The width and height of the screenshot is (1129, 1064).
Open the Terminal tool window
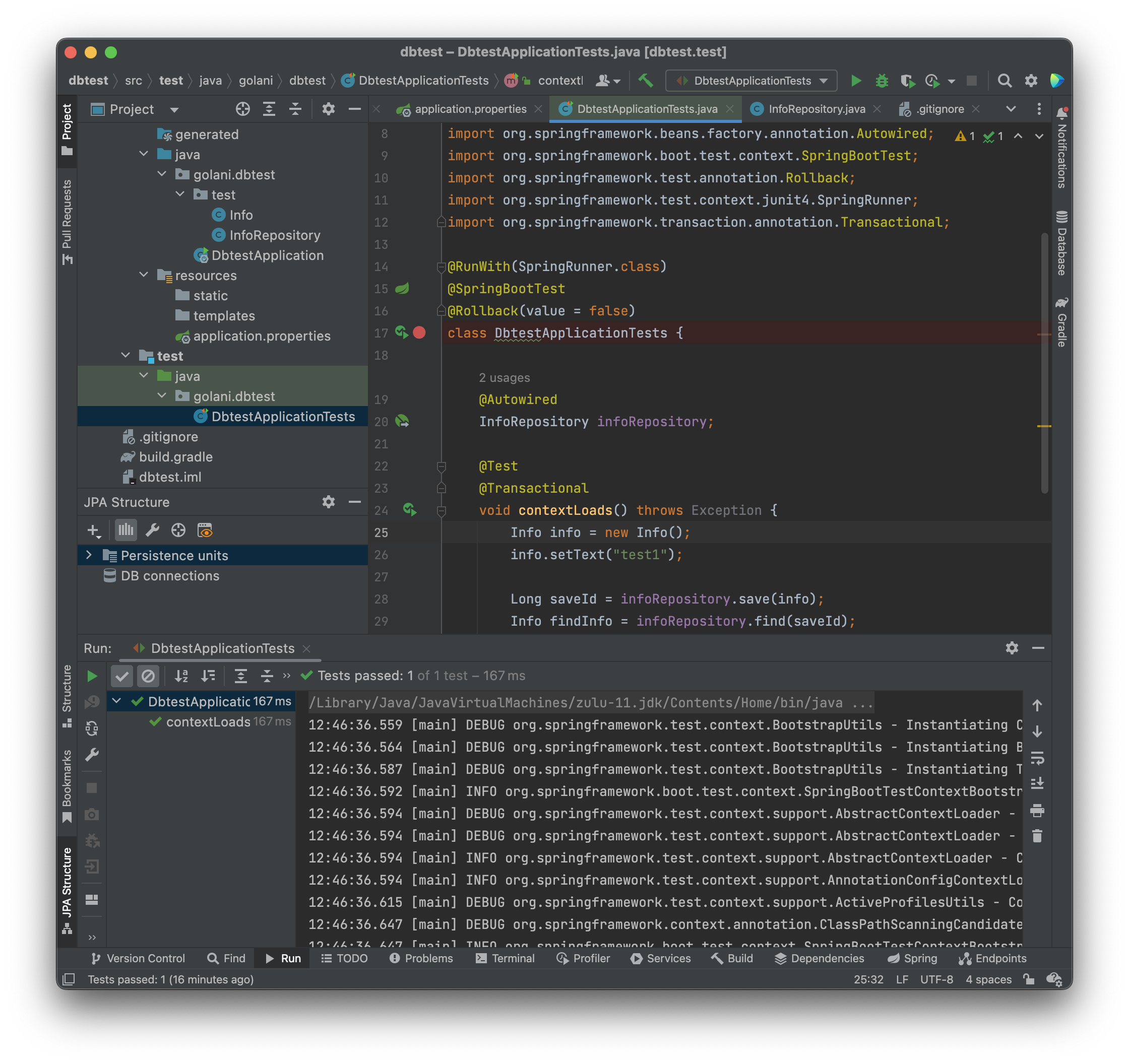tap(505, 958)
